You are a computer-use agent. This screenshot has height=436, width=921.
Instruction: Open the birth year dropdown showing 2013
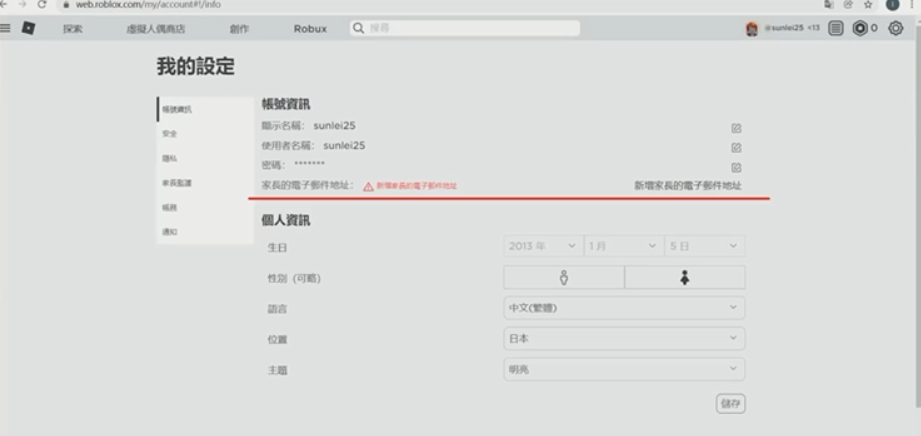[x=543, y=246]
